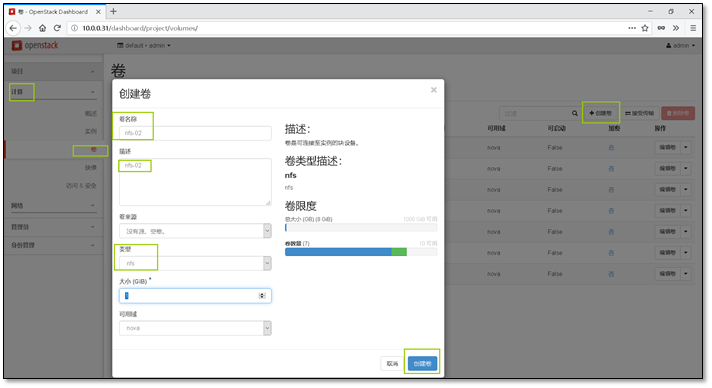Image resolution: width=712 pixels, height=388 pixels.
Task: Click the 卷数量 quota progress bar
Action: point(361,252)
